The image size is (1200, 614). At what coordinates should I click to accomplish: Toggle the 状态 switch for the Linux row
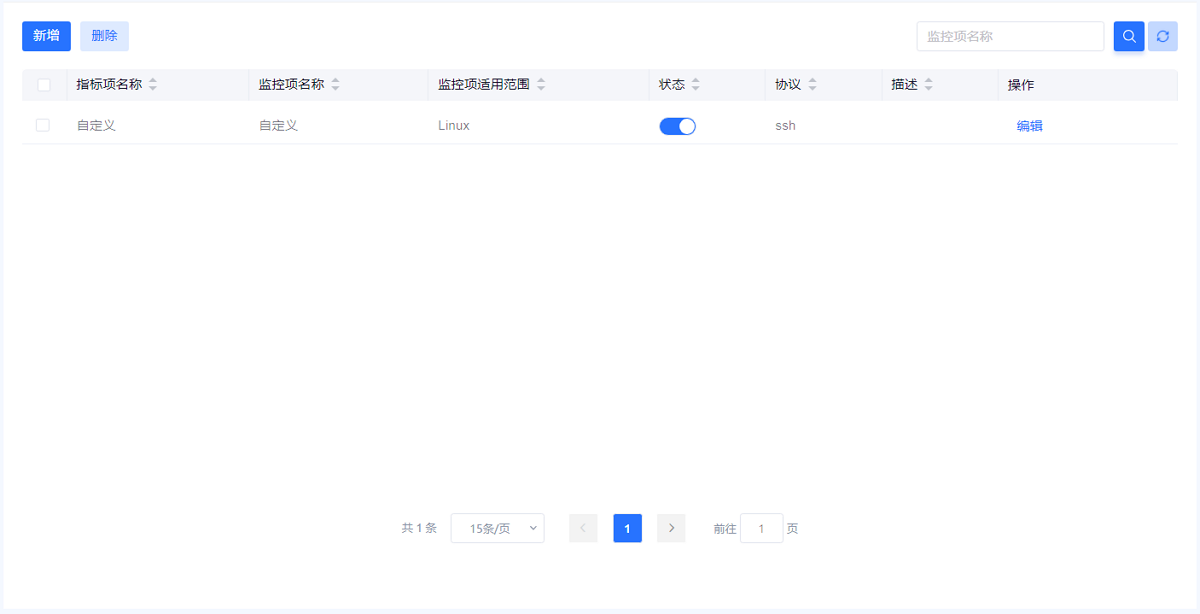coord(677,126)
